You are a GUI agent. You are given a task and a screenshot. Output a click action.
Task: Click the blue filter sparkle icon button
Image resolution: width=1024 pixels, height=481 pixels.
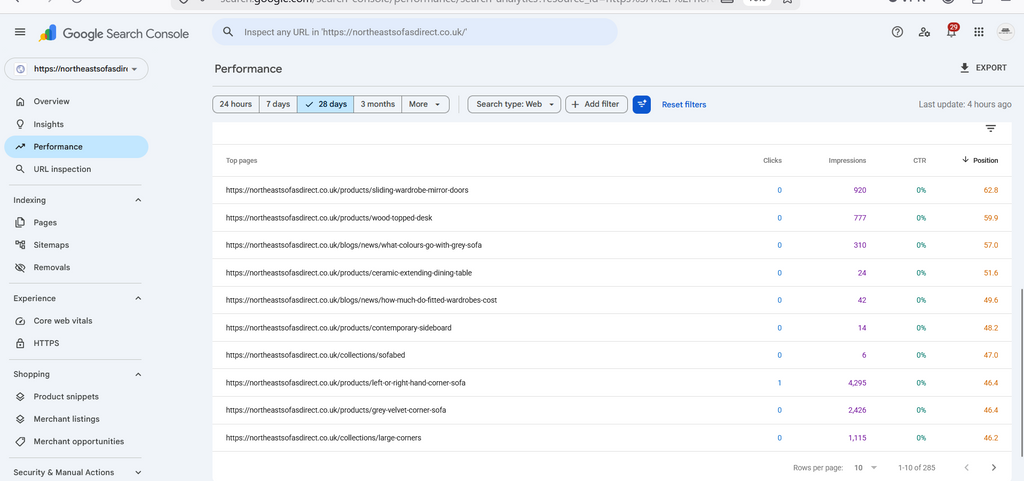(642, 104)
